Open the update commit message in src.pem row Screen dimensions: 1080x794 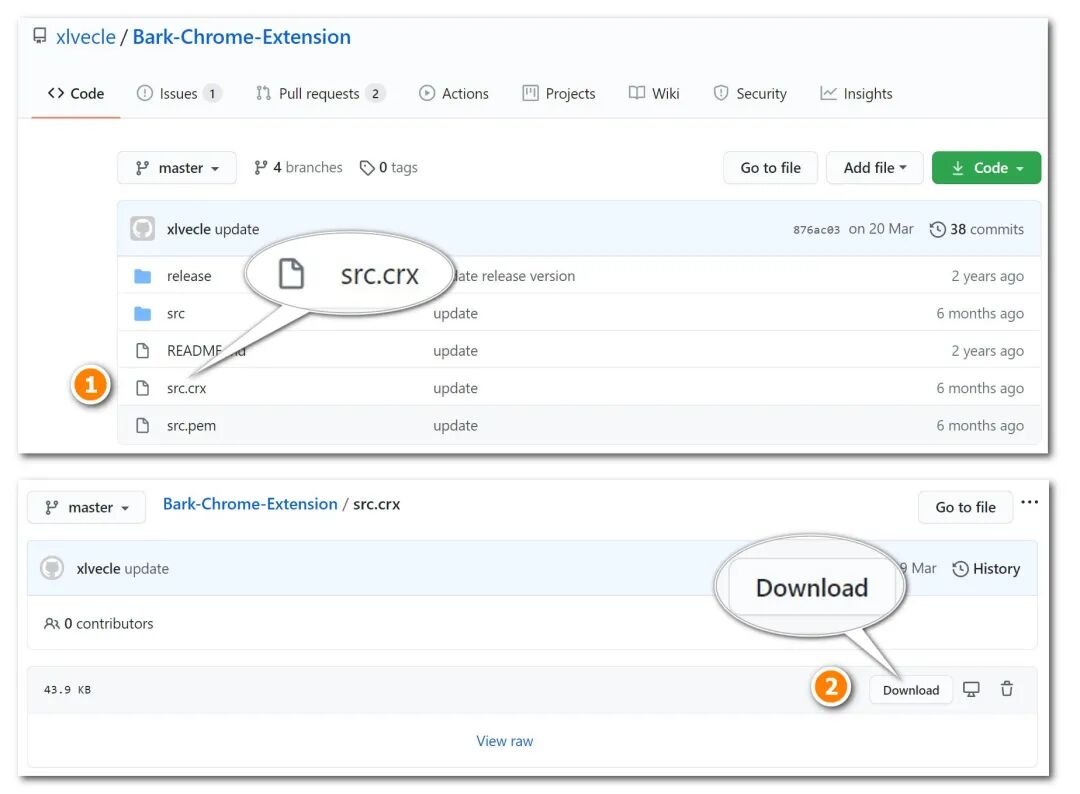pyautogui.click(x=455, y=426)
